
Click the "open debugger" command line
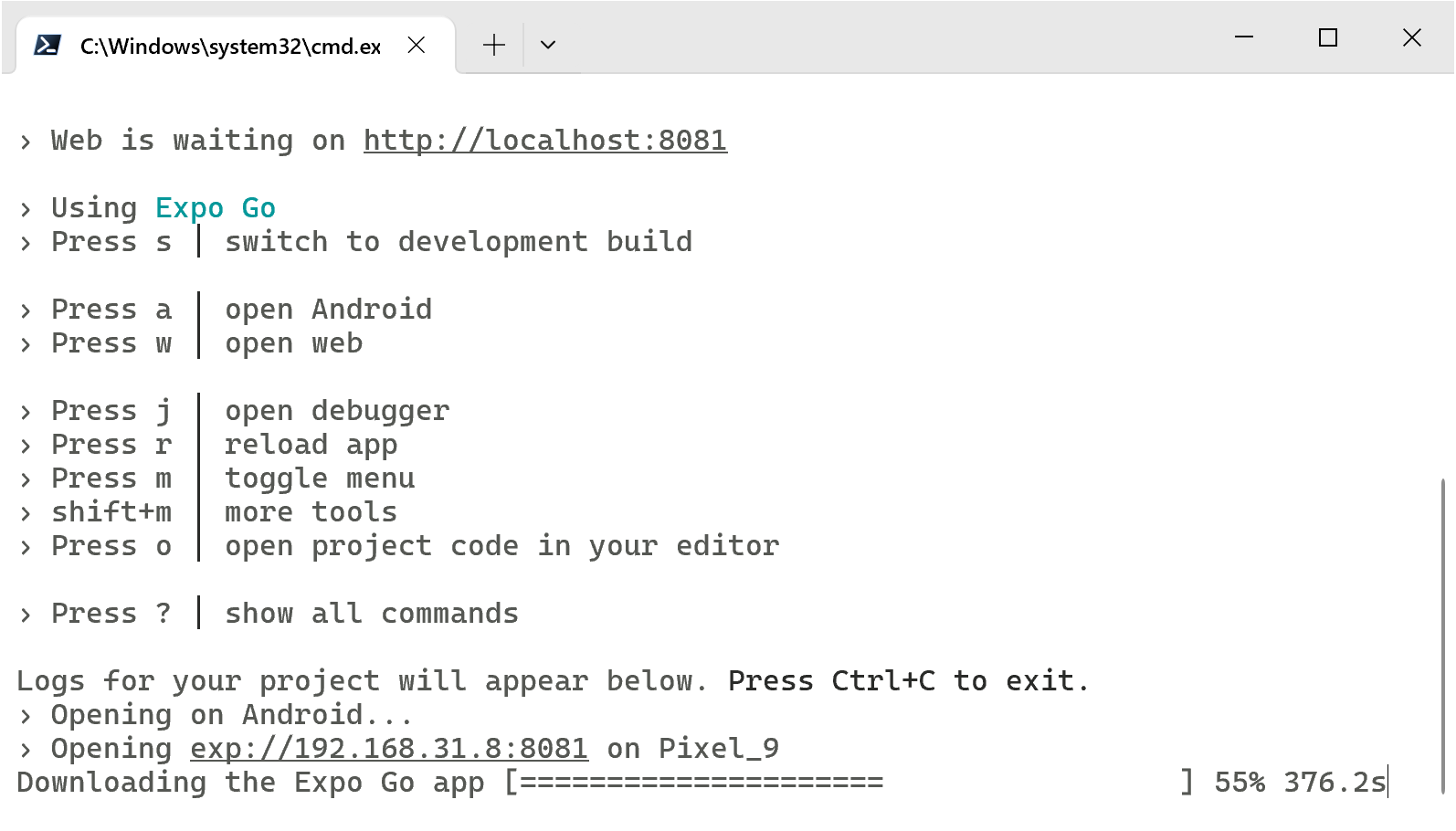[x=337, y=411]
